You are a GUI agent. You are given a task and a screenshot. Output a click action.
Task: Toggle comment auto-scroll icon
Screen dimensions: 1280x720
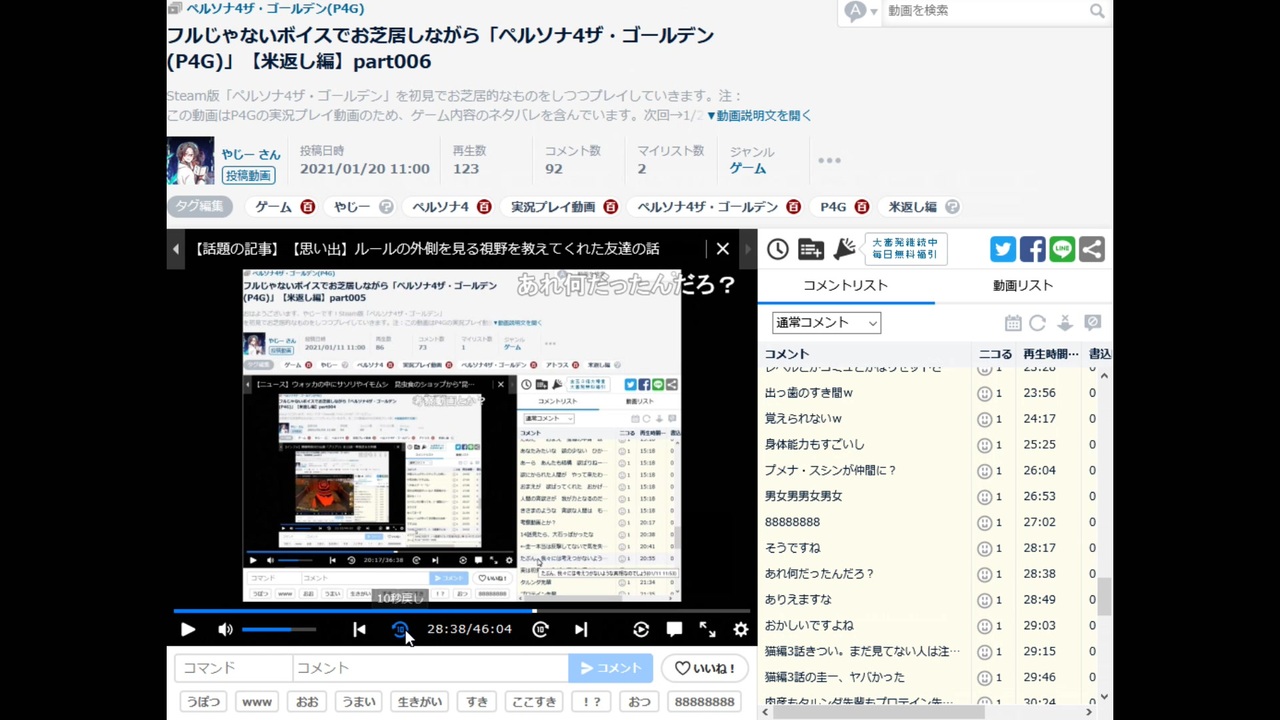tap(1065, 323)
